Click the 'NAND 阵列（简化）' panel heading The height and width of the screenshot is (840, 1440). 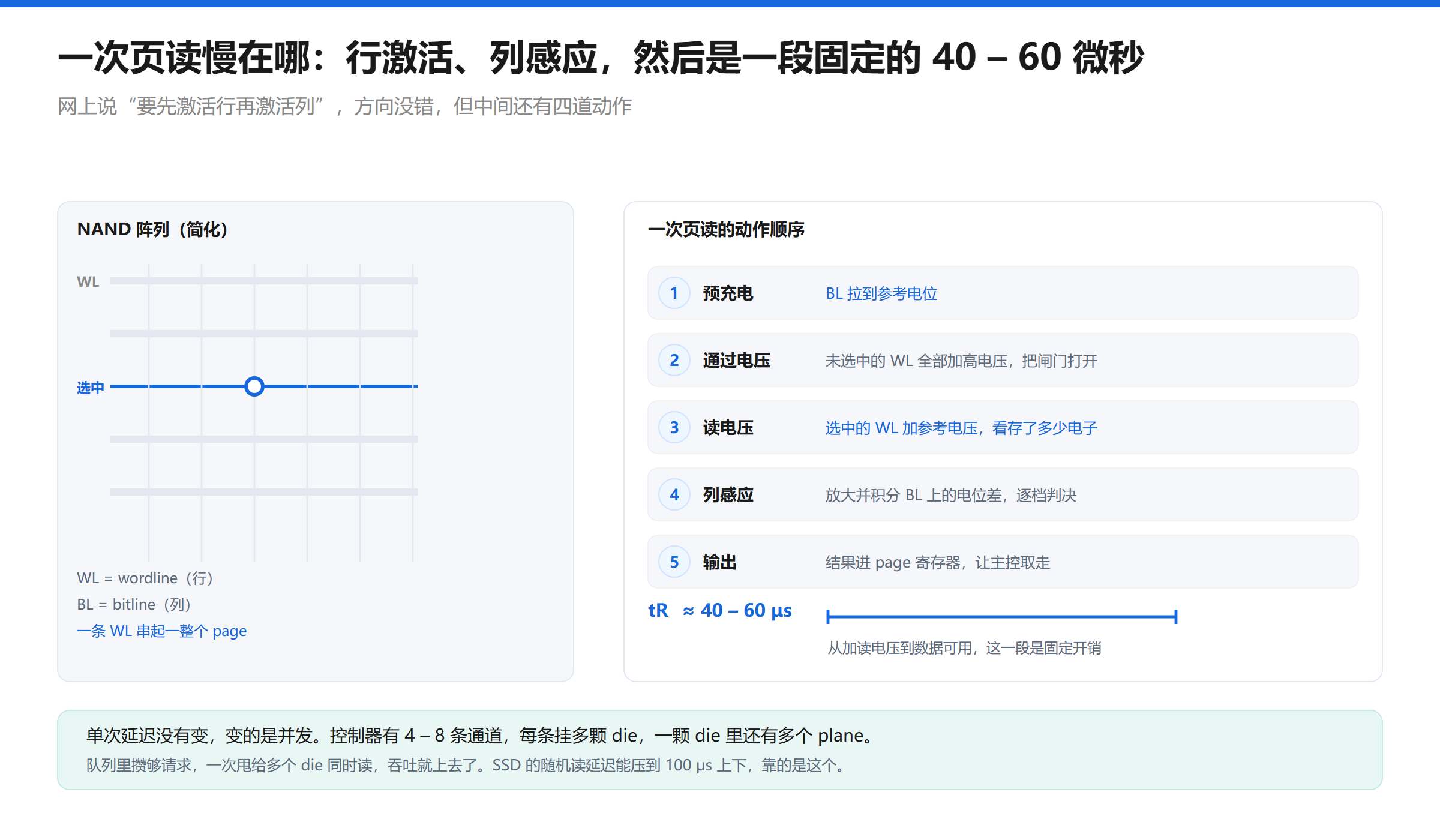point(152,229)
